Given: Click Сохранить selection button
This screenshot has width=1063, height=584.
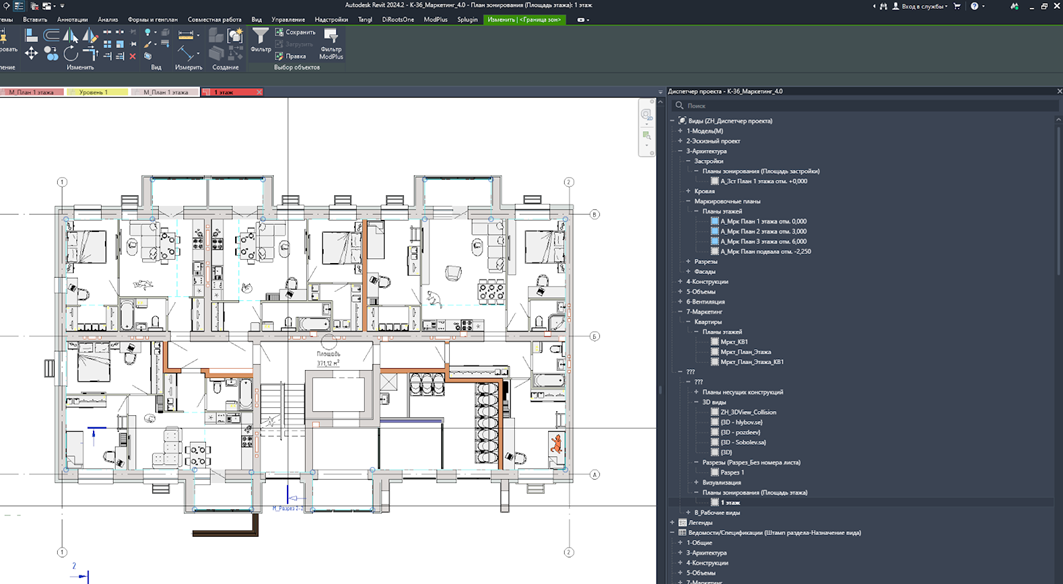Looking at the screenshot, I should (296, 32).
